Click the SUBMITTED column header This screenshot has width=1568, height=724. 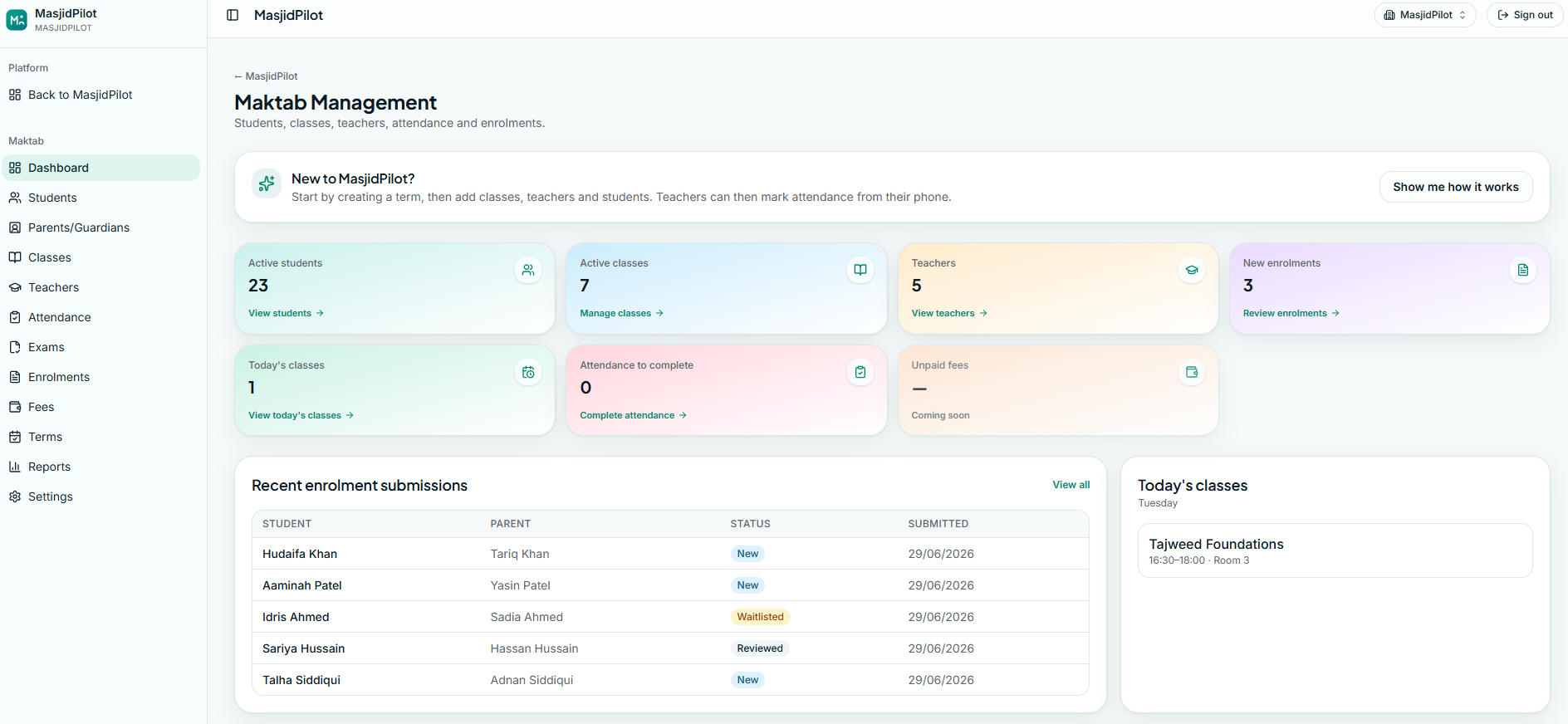[938, 524]
